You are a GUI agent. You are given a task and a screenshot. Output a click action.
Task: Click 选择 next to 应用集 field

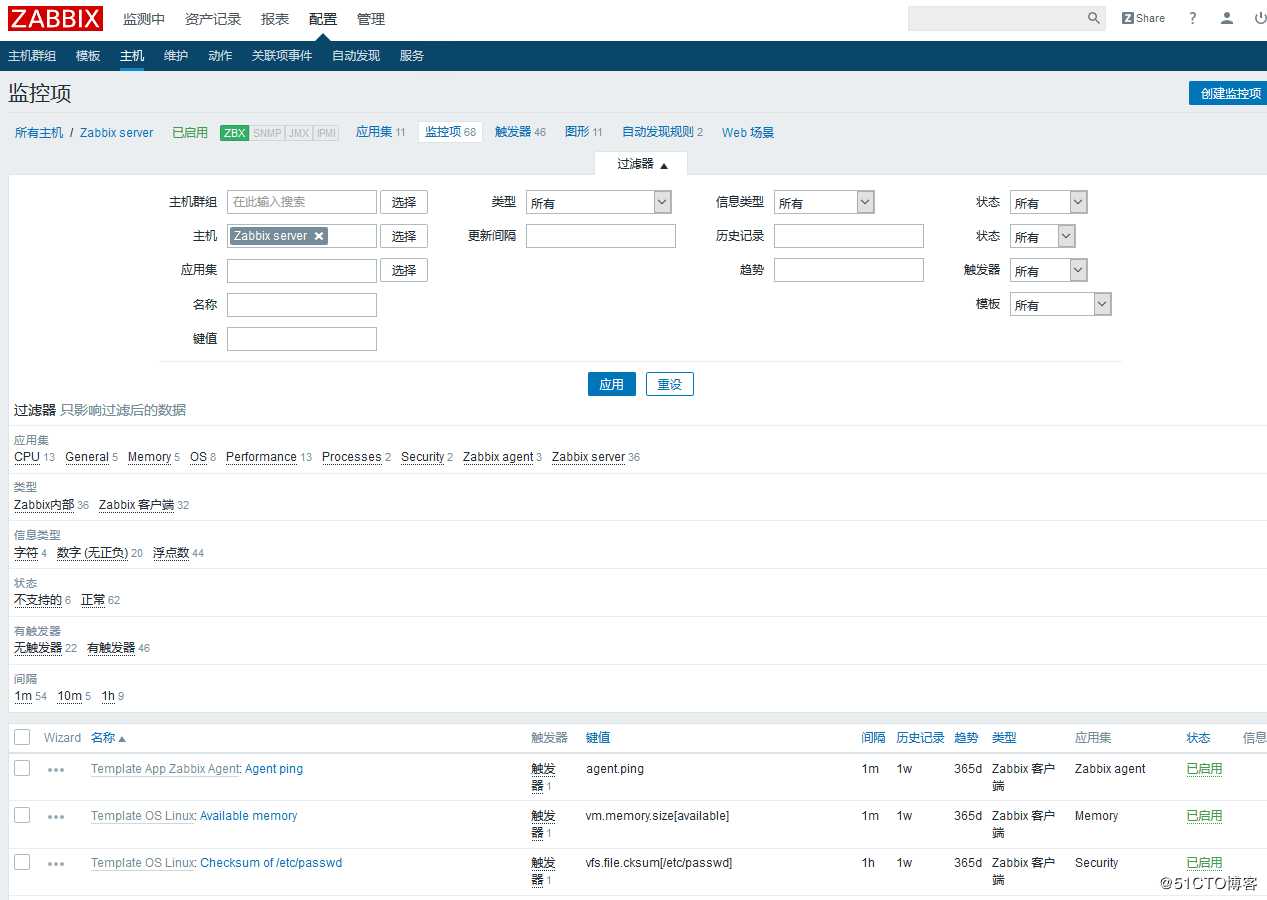point(404,270)
